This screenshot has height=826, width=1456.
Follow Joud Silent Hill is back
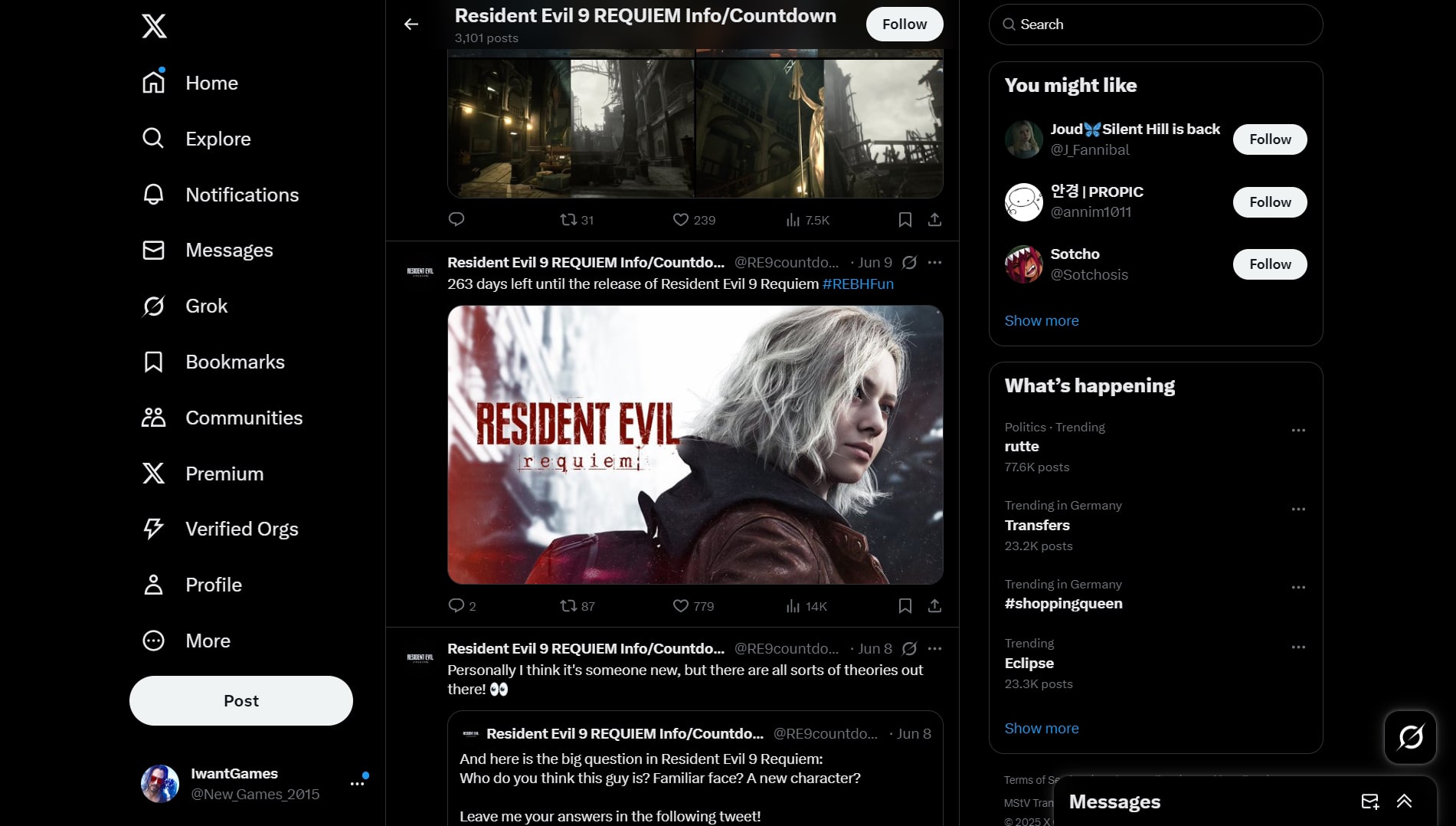pyautogui.click(x=1270, y=139)
